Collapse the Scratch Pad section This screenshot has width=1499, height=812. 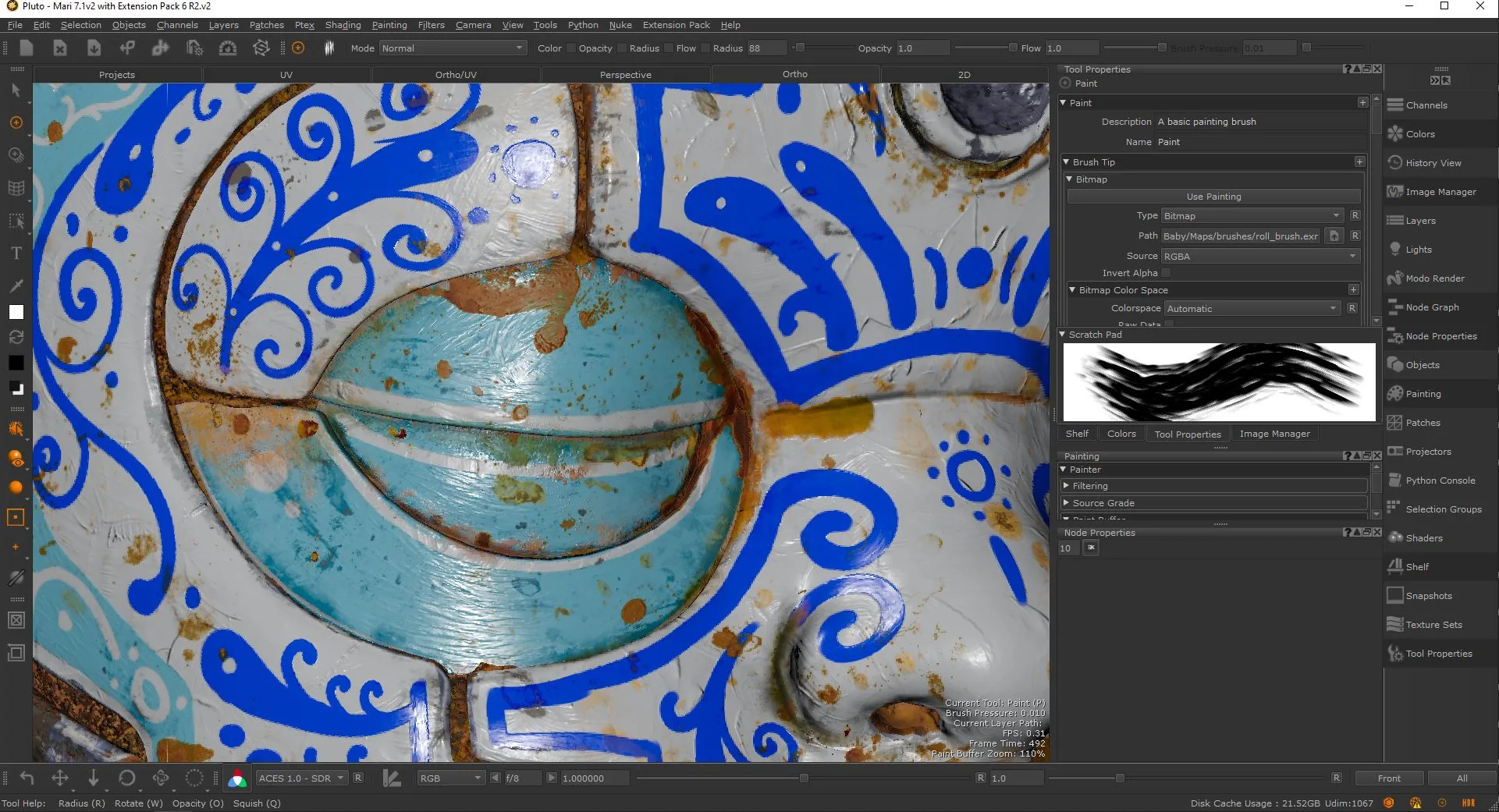point(1062,335)
